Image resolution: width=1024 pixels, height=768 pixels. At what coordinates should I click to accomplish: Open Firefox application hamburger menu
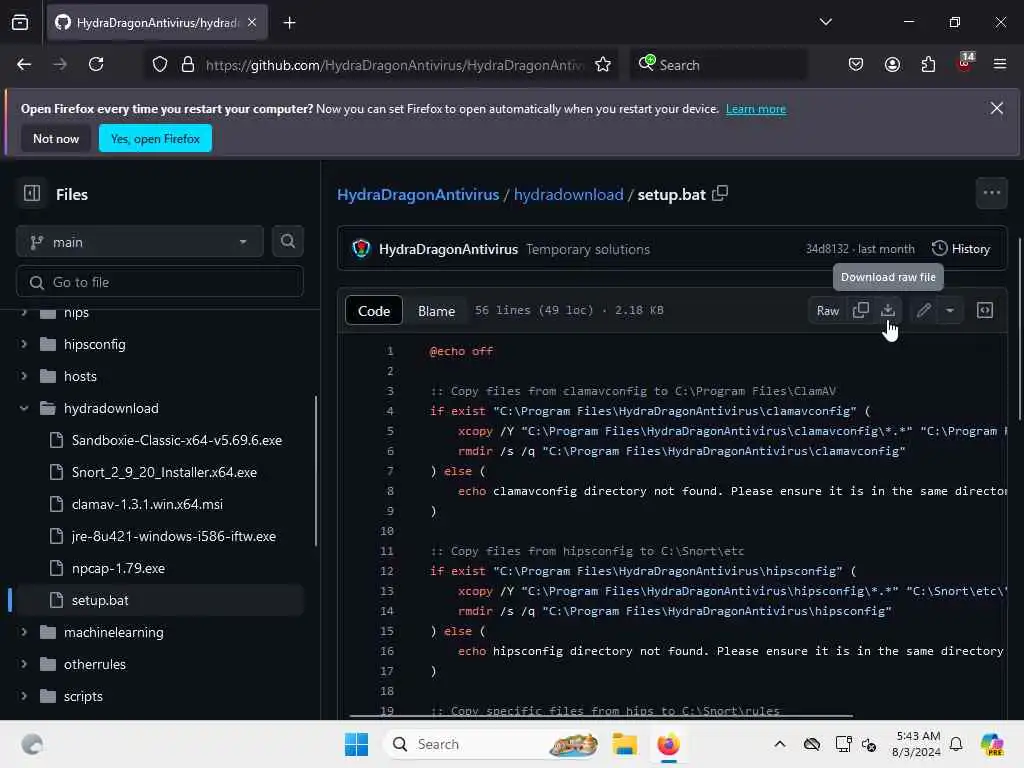coord(999,64)
